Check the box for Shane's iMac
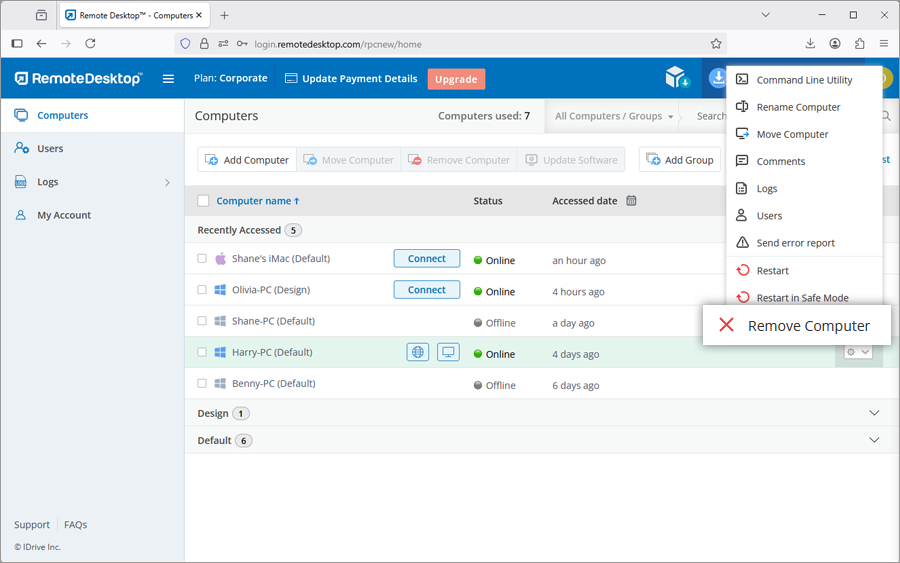The image size is (900, 563). (x=202, y=259)
